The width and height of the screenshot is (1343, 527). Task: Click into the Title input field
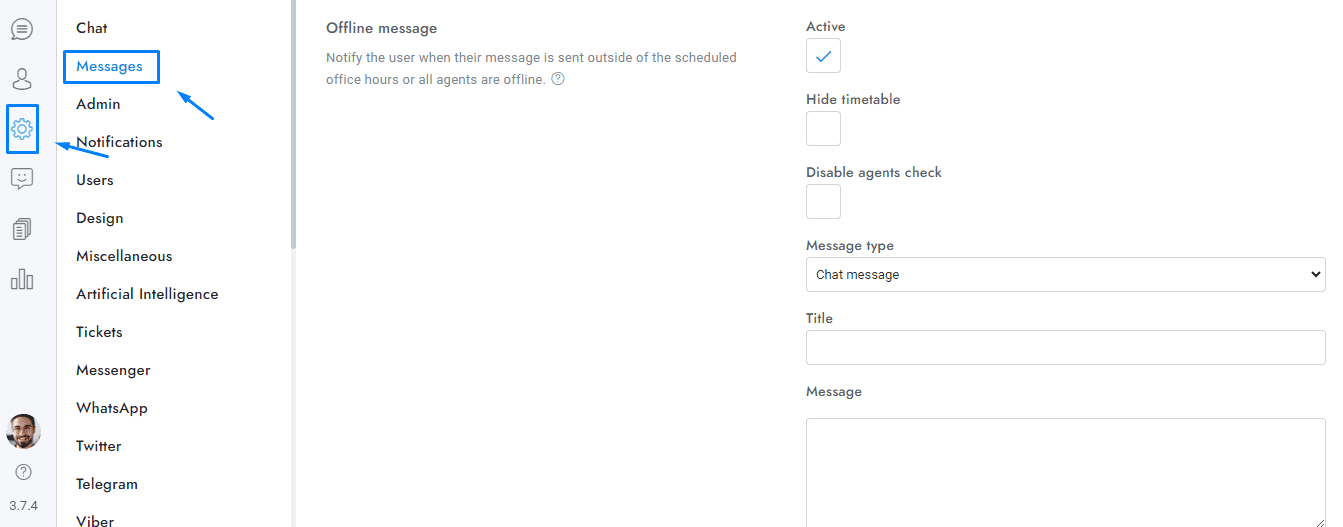click(x=1065, y=348)
